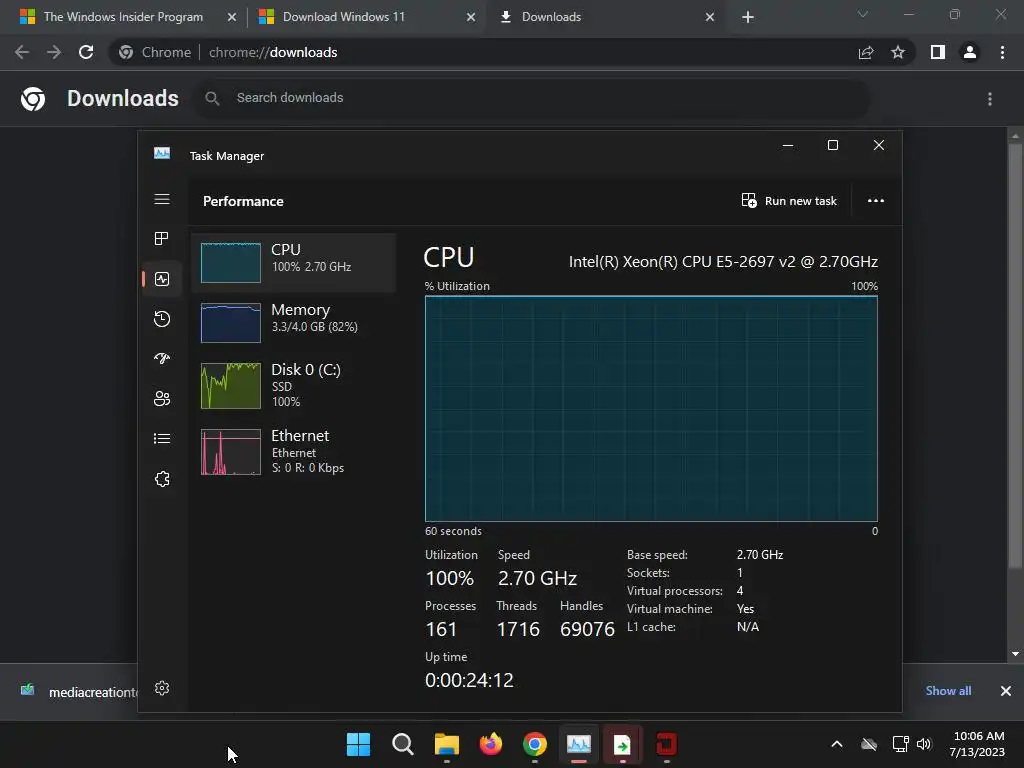Open Details list icon in Task Manager

pos(162,438)
